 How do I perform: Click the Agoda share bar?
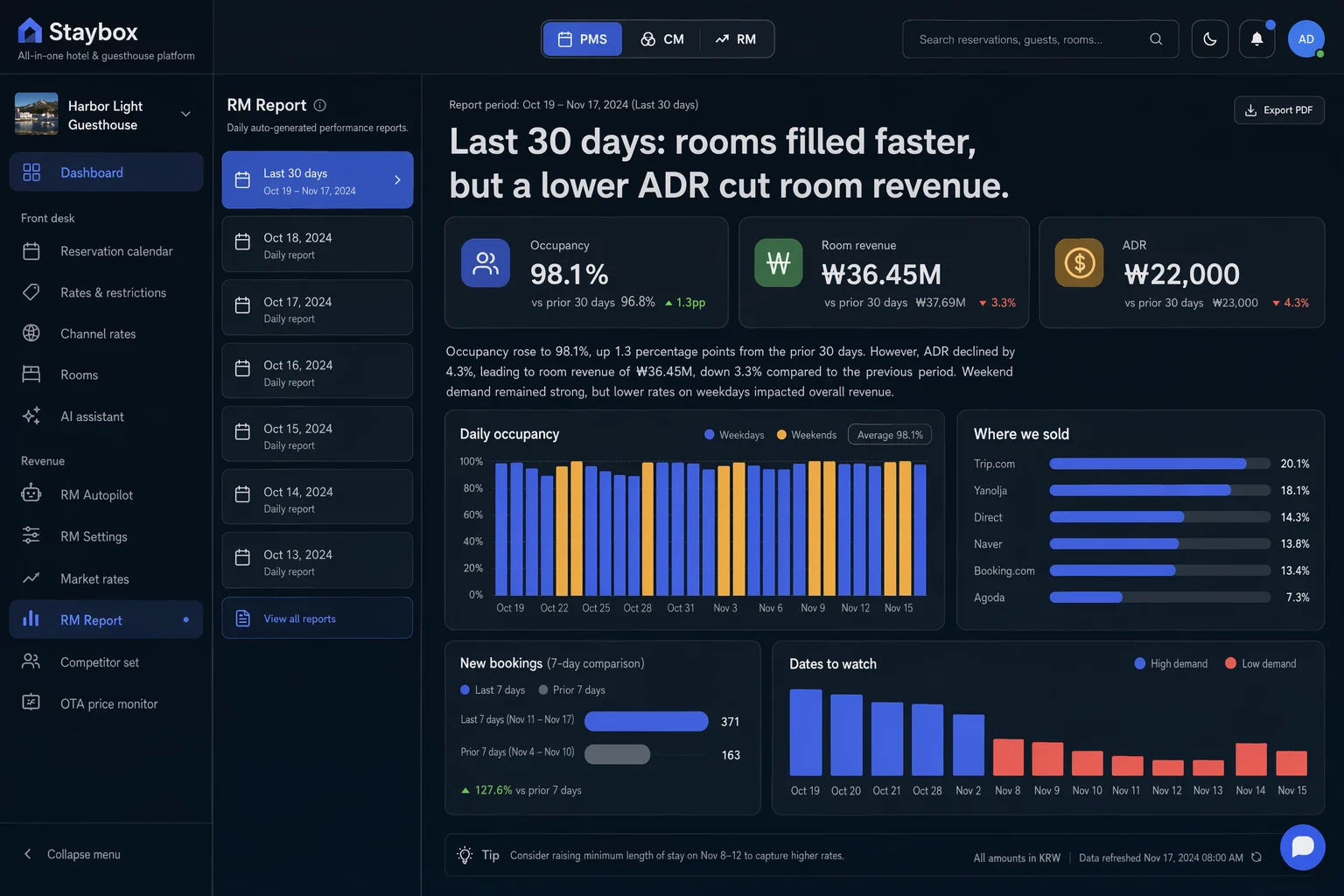point(1160,598)
